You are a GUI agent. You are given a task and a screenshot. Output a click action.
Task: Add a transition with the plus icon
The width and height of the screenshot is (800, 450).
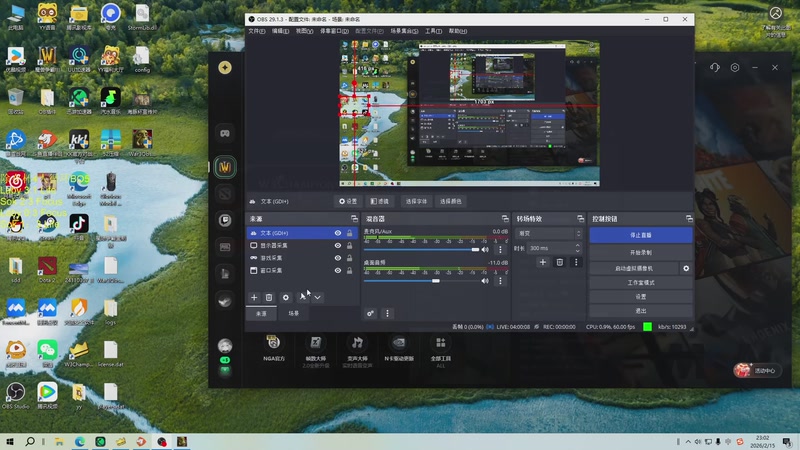click(543, 262)
